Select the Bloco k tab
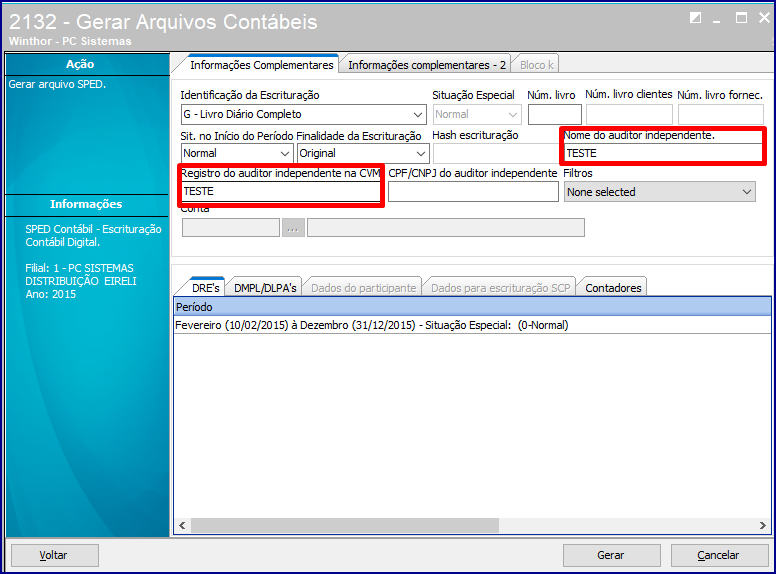The image size is (776, 574). tap(536, 65)
